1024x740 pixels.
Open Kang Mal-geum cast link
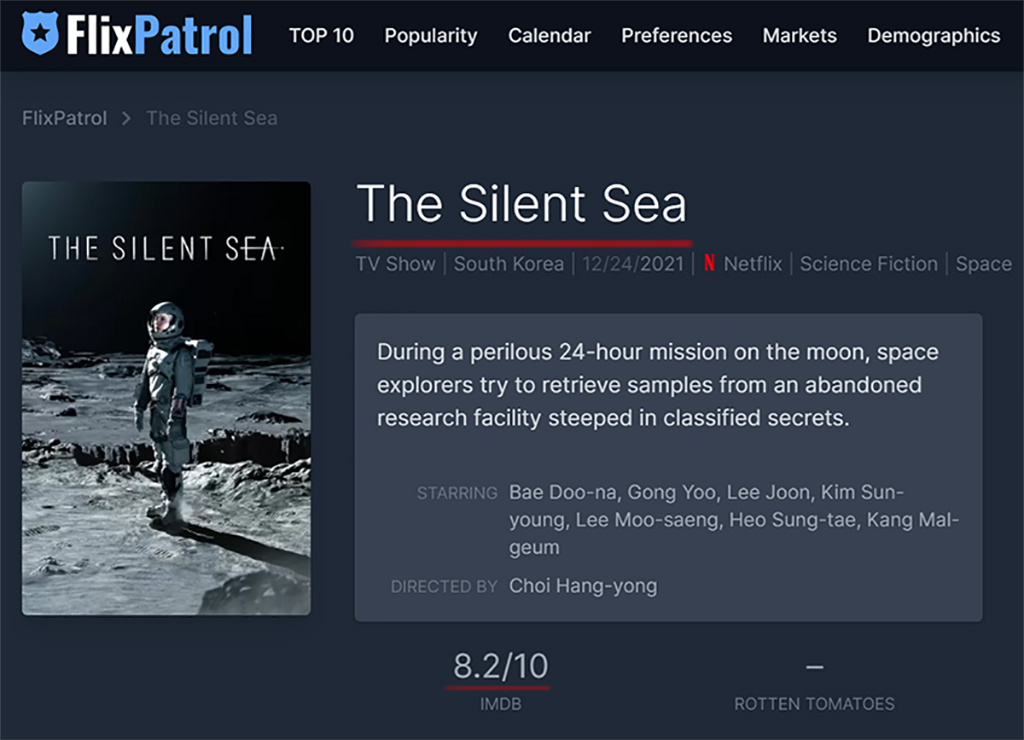[912, 520]
